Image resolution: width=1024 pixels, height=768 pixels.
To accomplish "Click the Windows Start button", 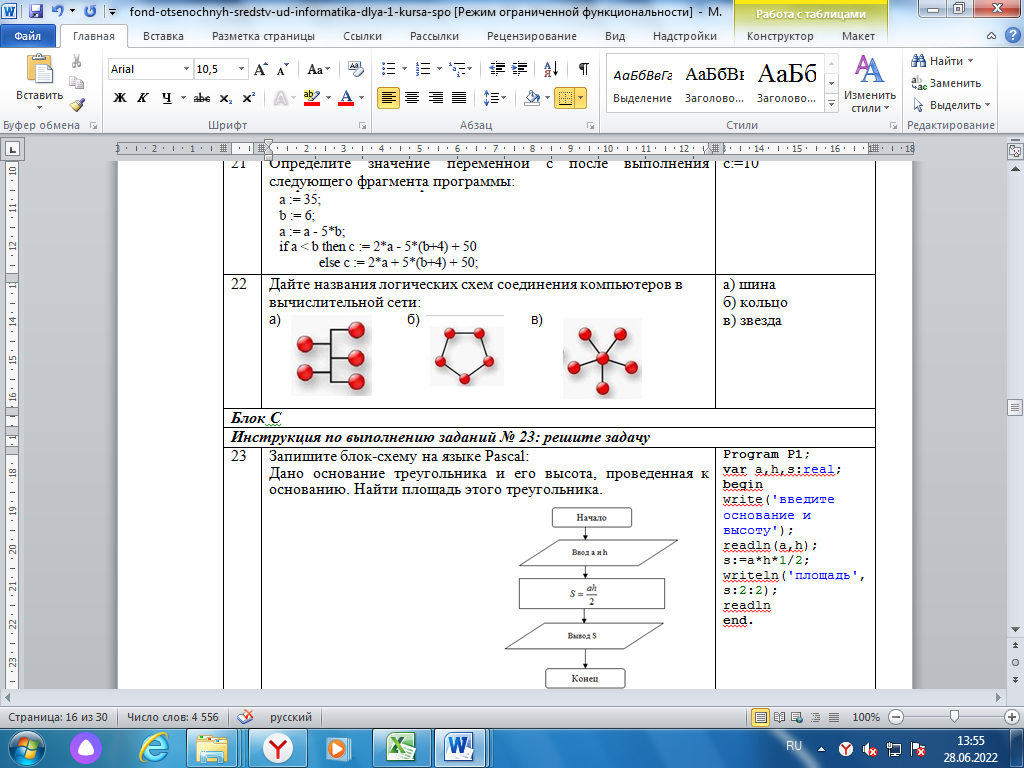I will (27, 748).
